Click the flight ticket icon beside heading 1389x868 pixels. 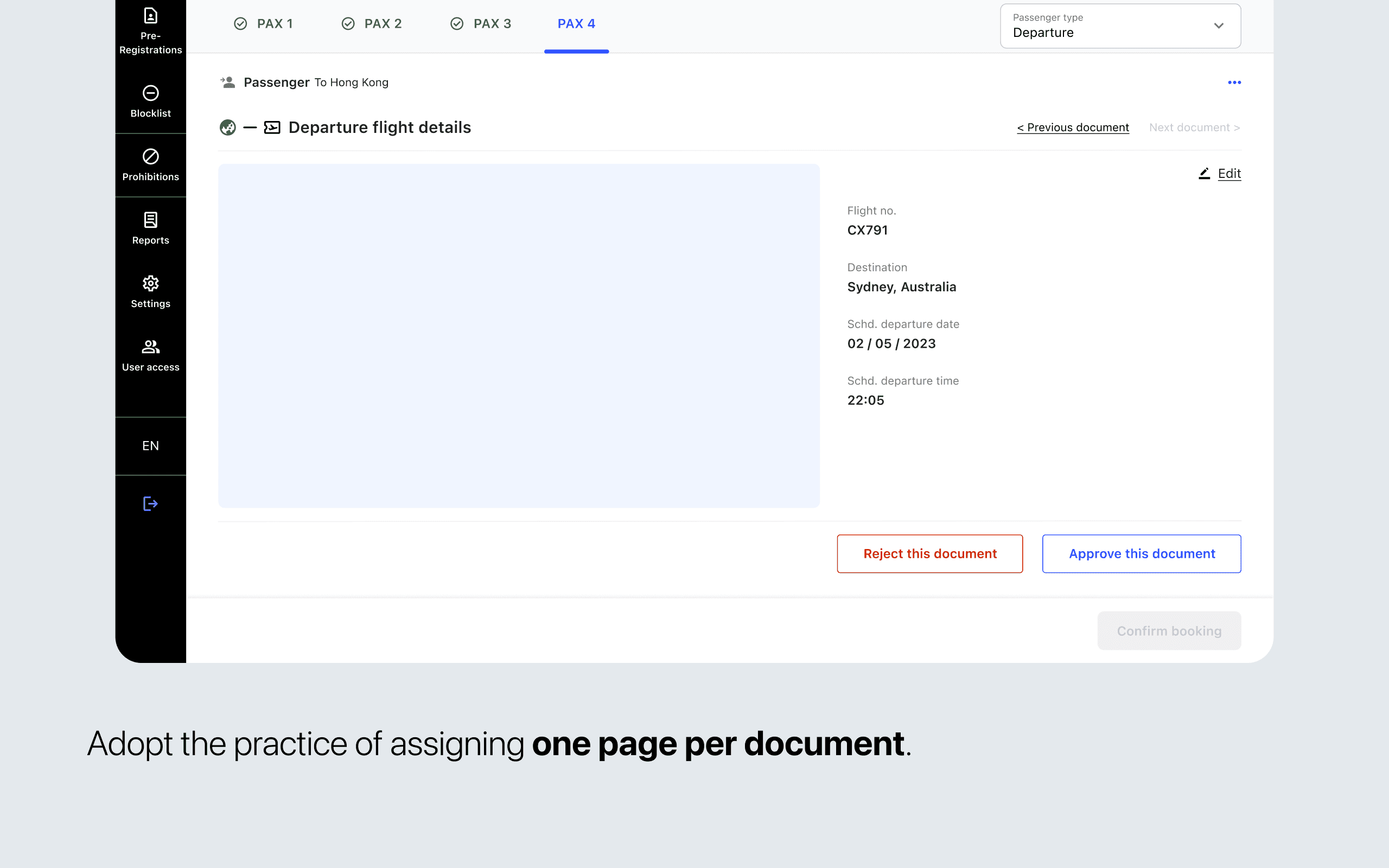(x=272, y=127)
